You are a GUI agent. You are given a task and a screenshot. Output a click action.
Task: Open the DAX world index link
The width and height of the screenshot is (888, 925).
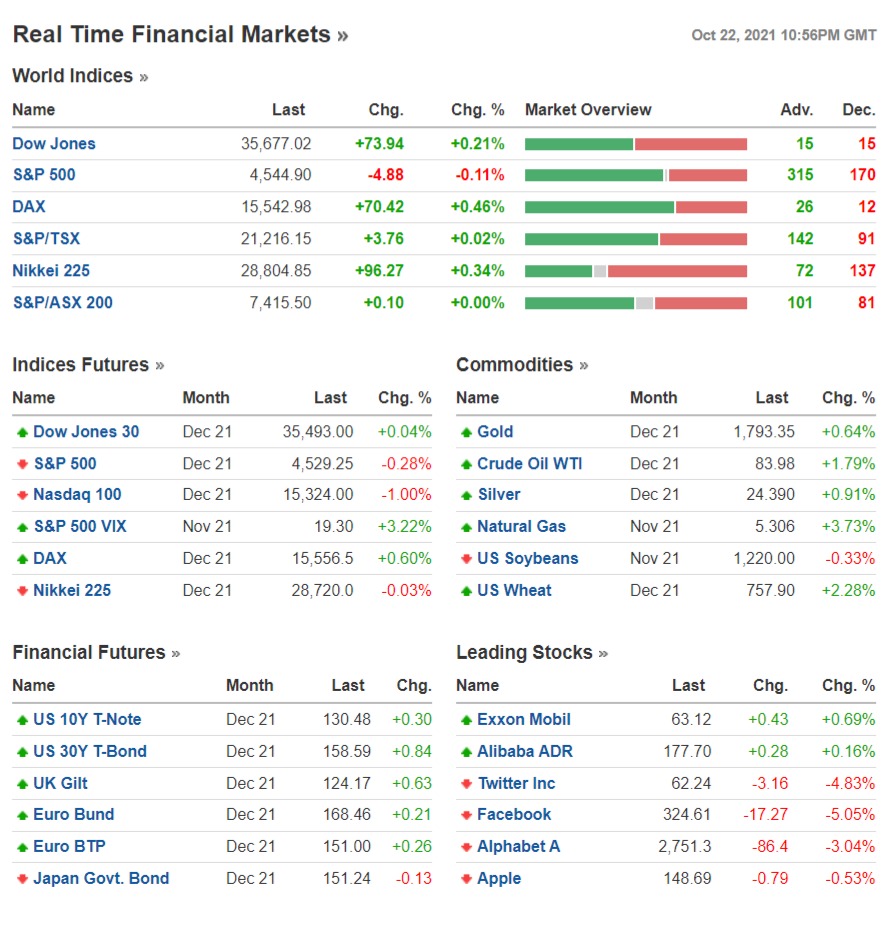(x=29, y=206)
